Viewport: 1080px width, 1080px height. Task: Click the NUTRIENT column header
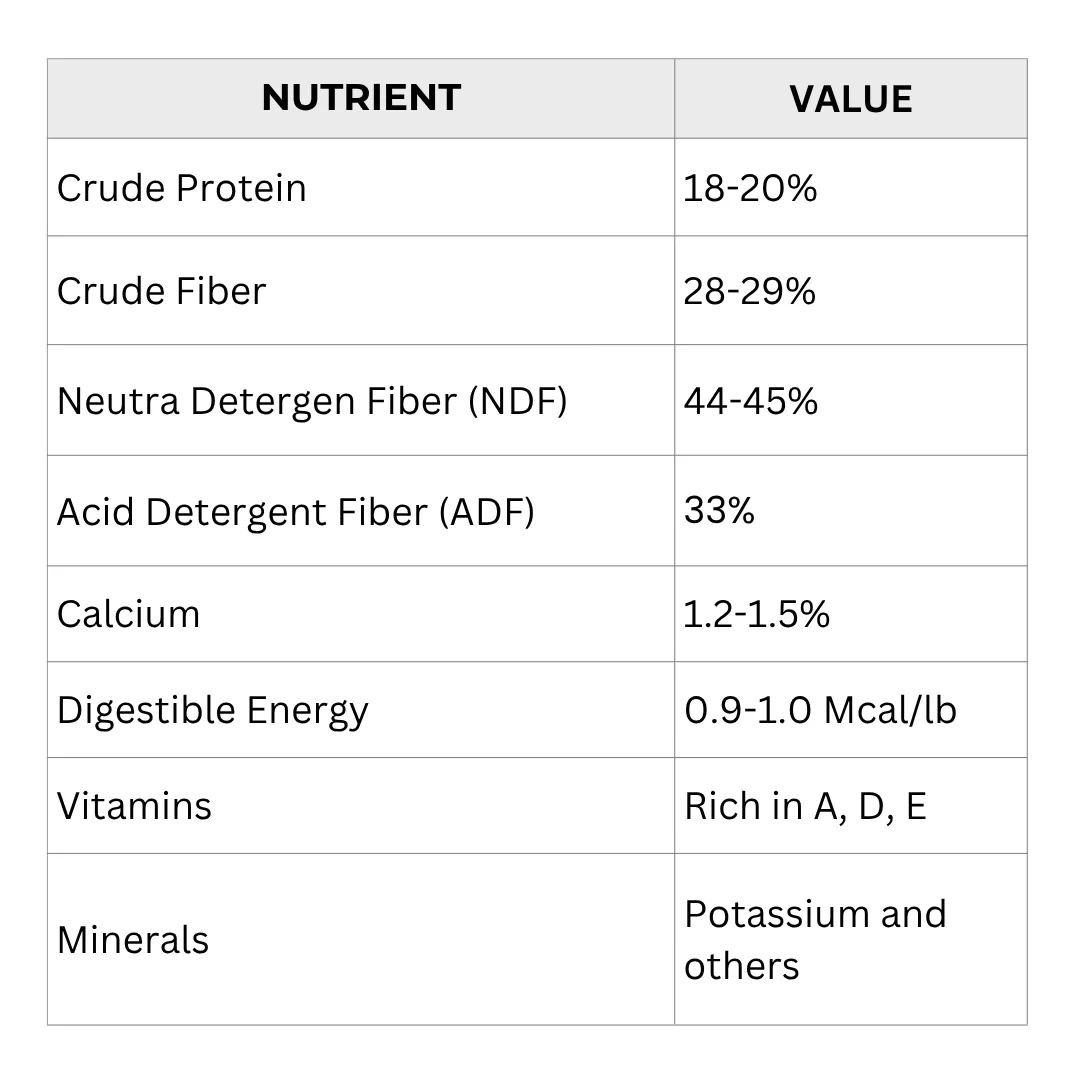[x=361, y=98]
